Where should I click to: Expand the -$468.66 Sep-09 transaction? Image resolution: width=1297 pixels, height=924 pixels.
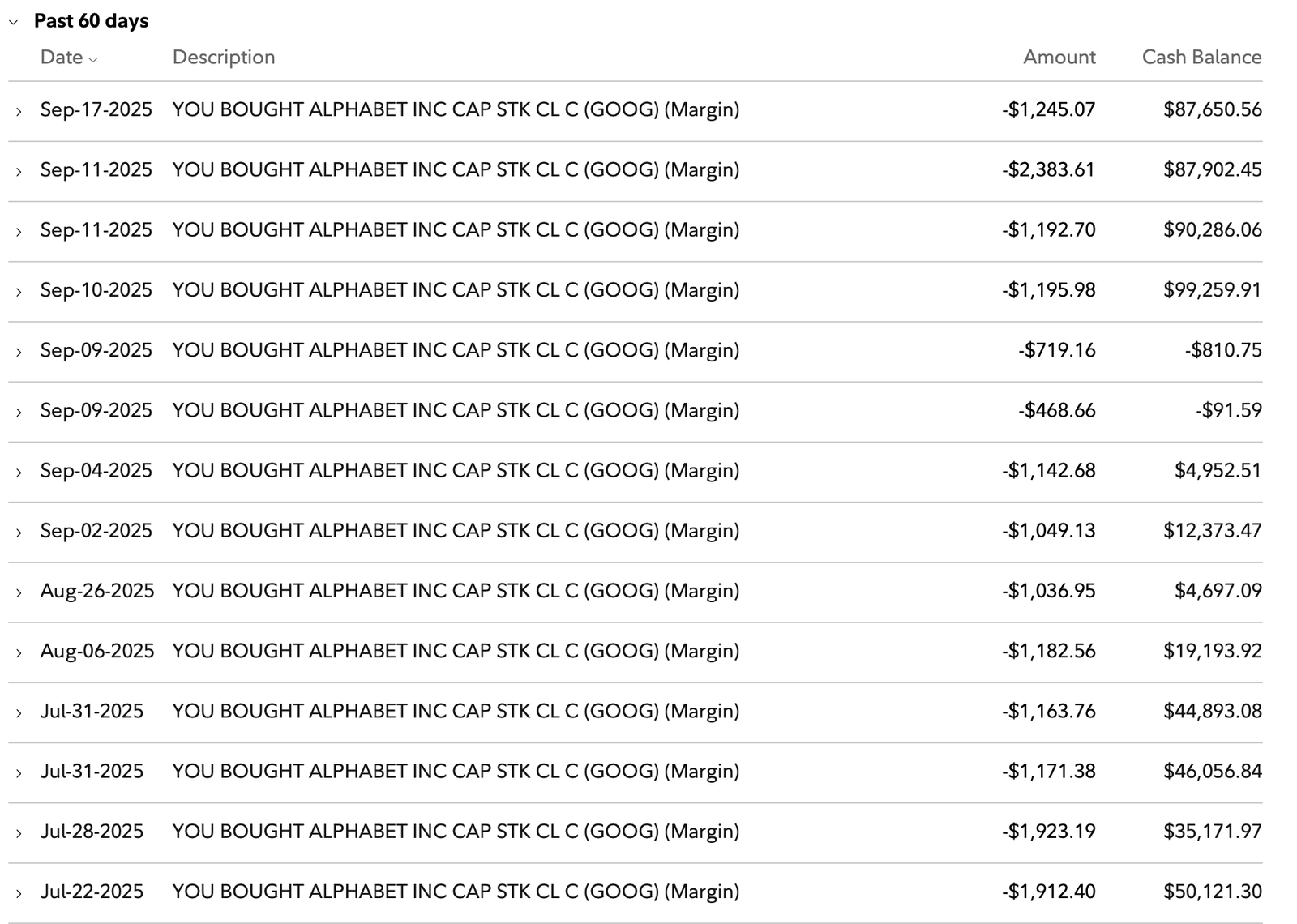coord(19,412)
